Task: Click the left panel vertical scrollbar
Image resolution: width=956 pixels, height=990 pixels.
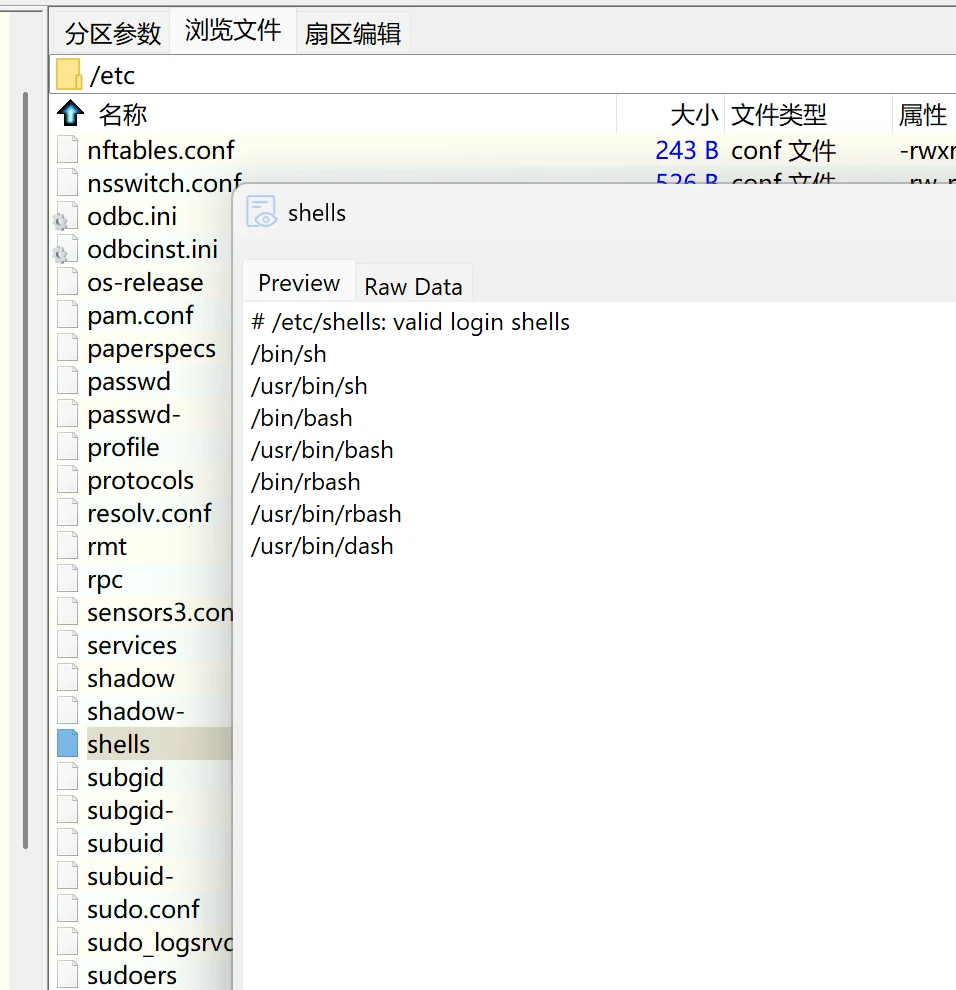Action: (x=26, y=470)
